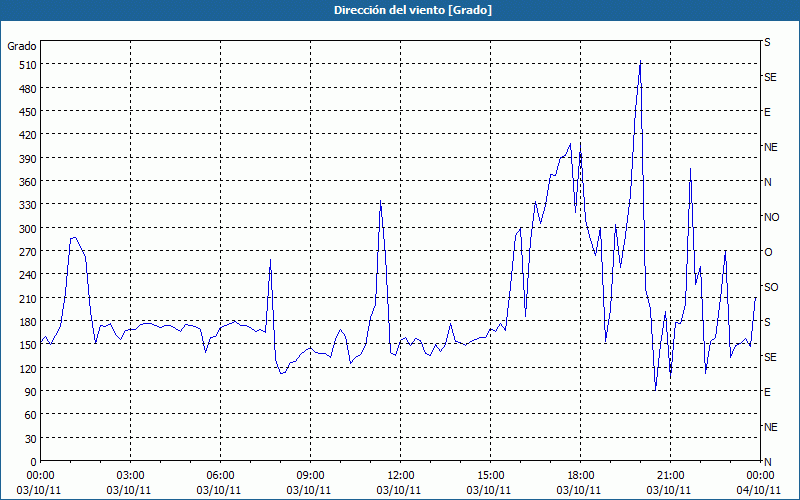
Task: Select the 18:00 time label
Action: (x=580, y=476)
